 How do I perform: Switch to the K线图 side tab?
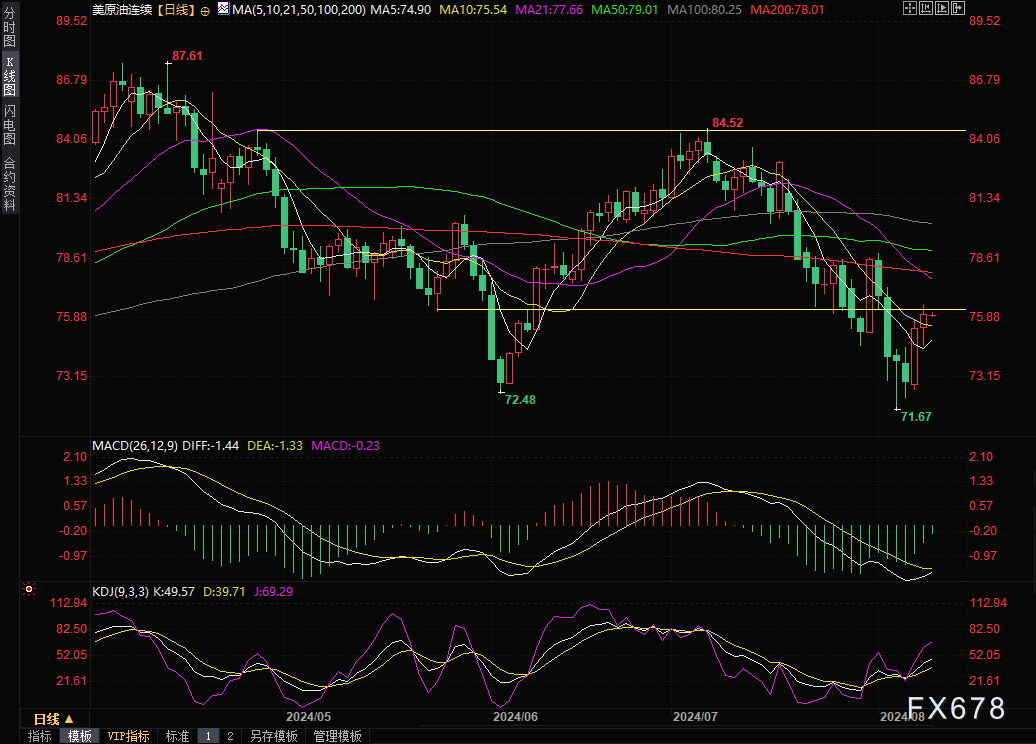(x=9, y=76)
